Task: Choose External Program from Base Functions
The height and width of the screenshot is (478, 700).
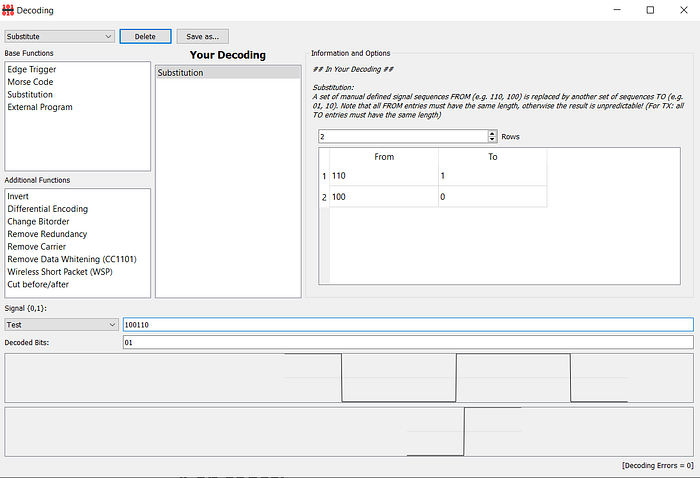Action: coord(40,107)
